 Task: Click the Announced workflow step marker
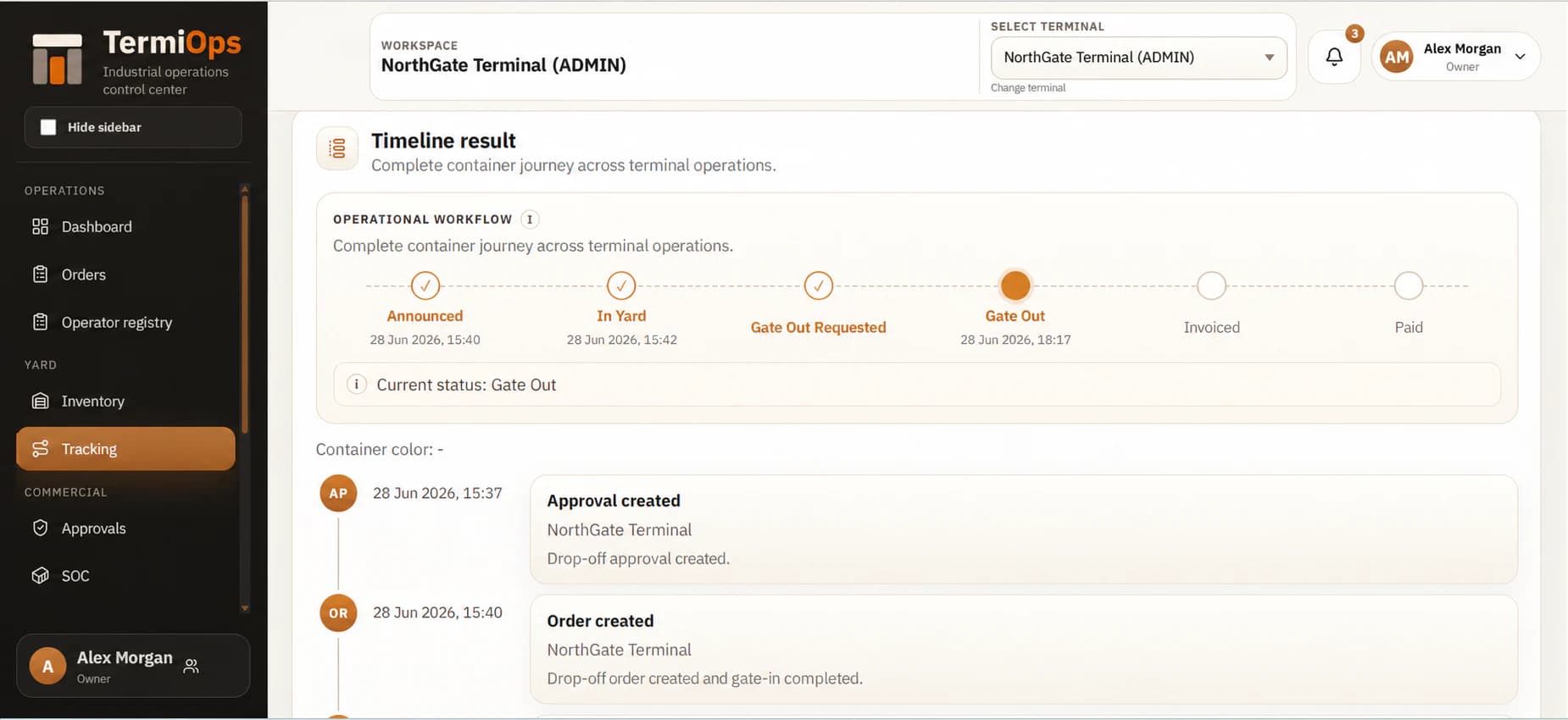425,285
